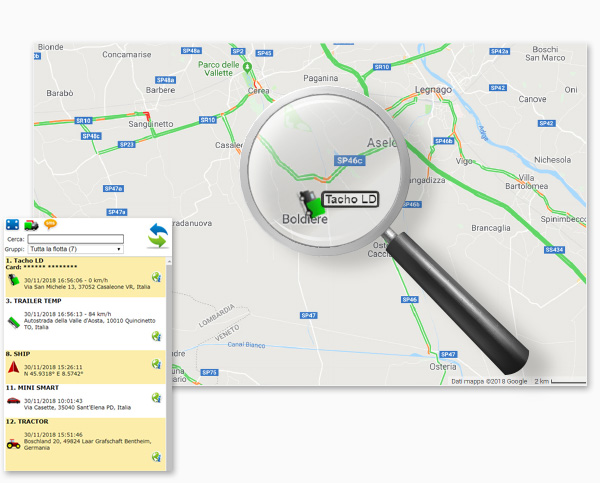Viewport: 600px width, 483px height.
Task: Click the 'Tacho LD' map label
Action: tap(351, 199)
